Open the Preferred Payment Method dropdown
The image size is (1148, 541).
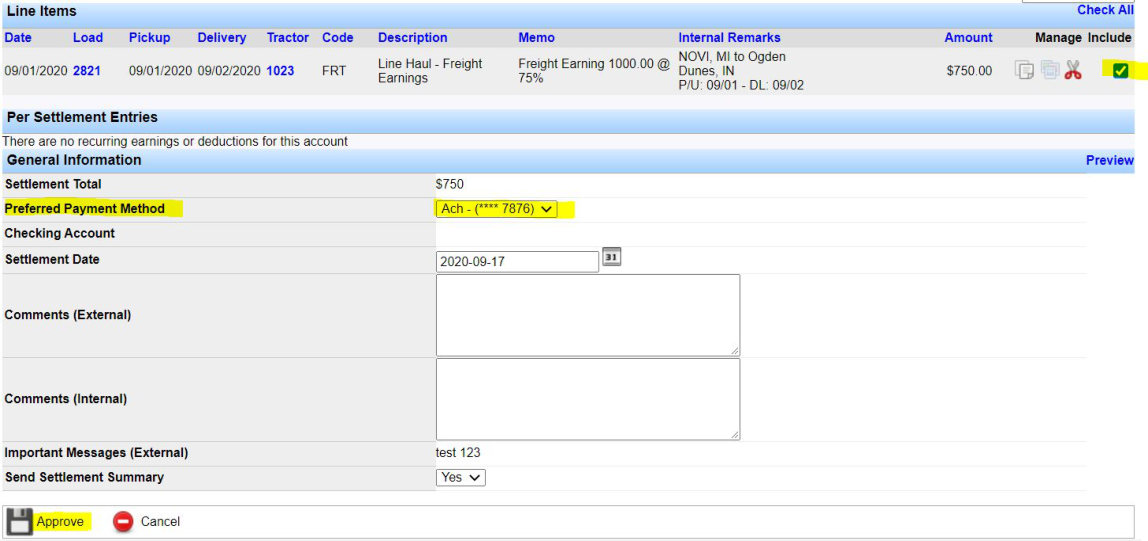tap(496, 209)
